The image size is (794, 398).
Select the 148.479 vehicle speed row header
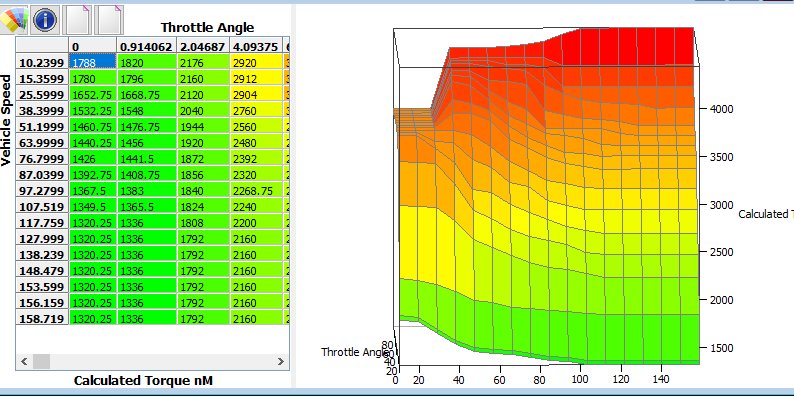tap(42, 271)
